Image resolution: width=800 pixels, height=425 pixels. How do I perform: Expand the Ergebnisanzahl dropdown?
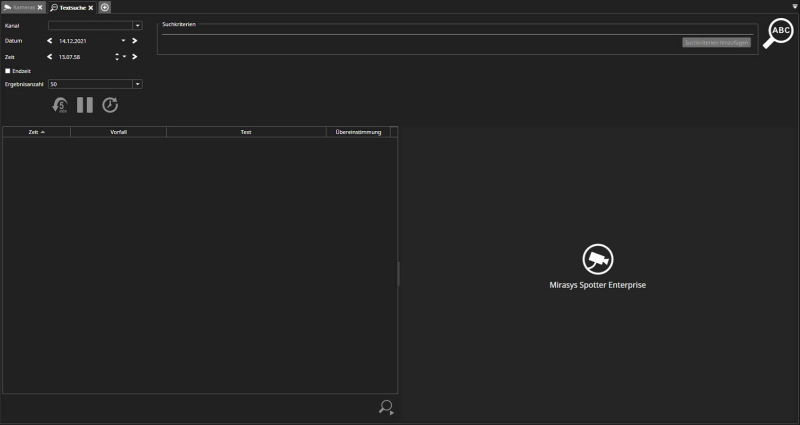click(x=137, y=84)
